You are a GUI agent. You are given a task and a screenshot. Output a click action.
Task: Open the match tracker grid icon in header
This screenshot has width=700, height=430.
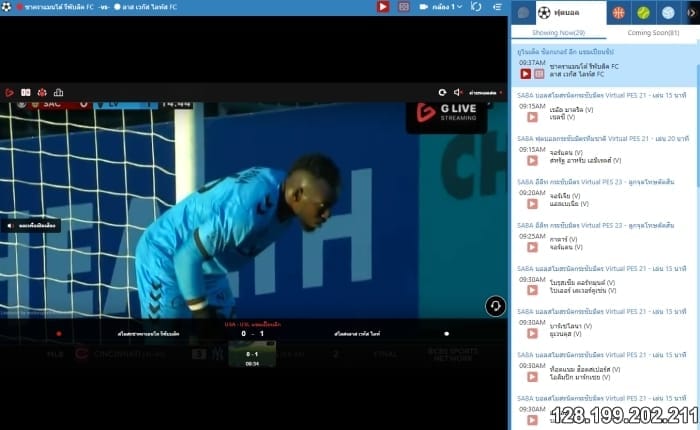coord(404,7)
